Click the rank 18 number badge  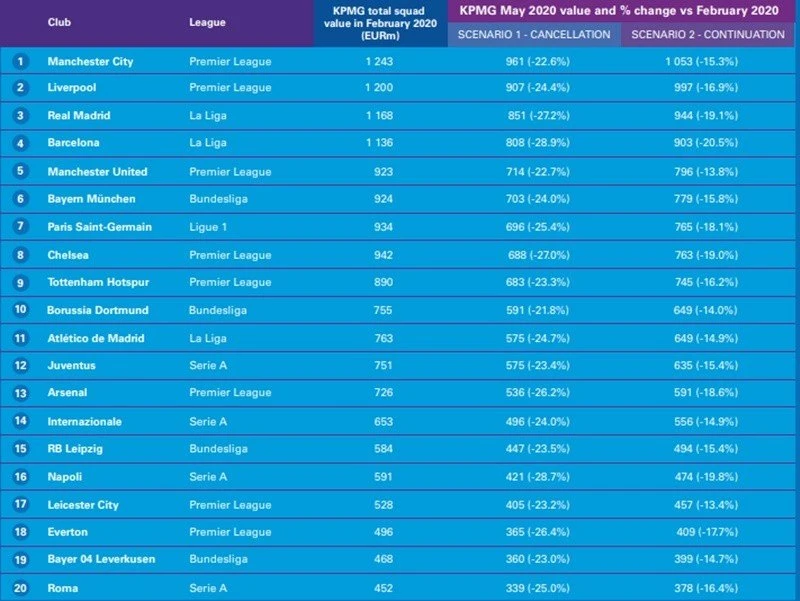(19, 532)
